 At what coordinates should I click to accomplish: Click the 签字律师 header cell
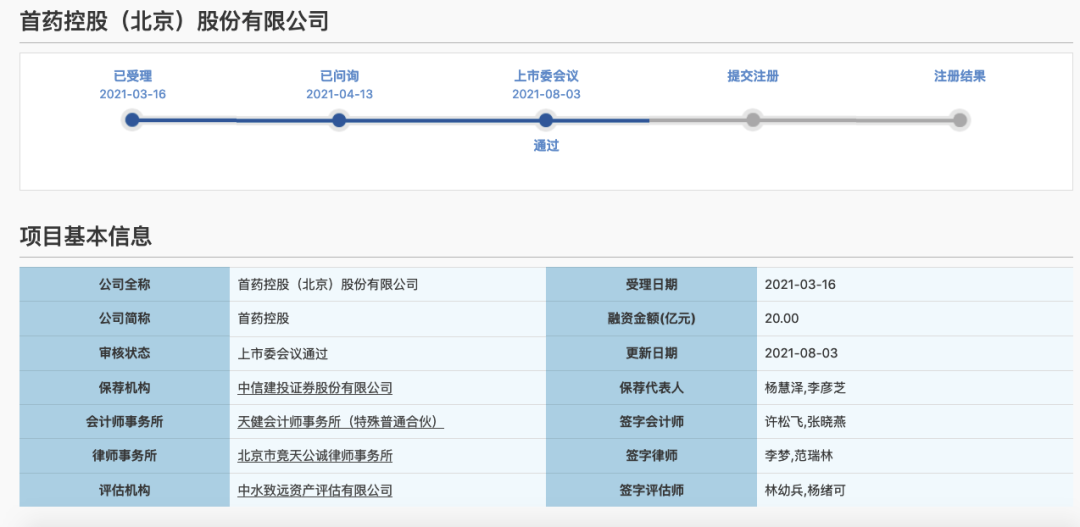(x=652, y=456)
